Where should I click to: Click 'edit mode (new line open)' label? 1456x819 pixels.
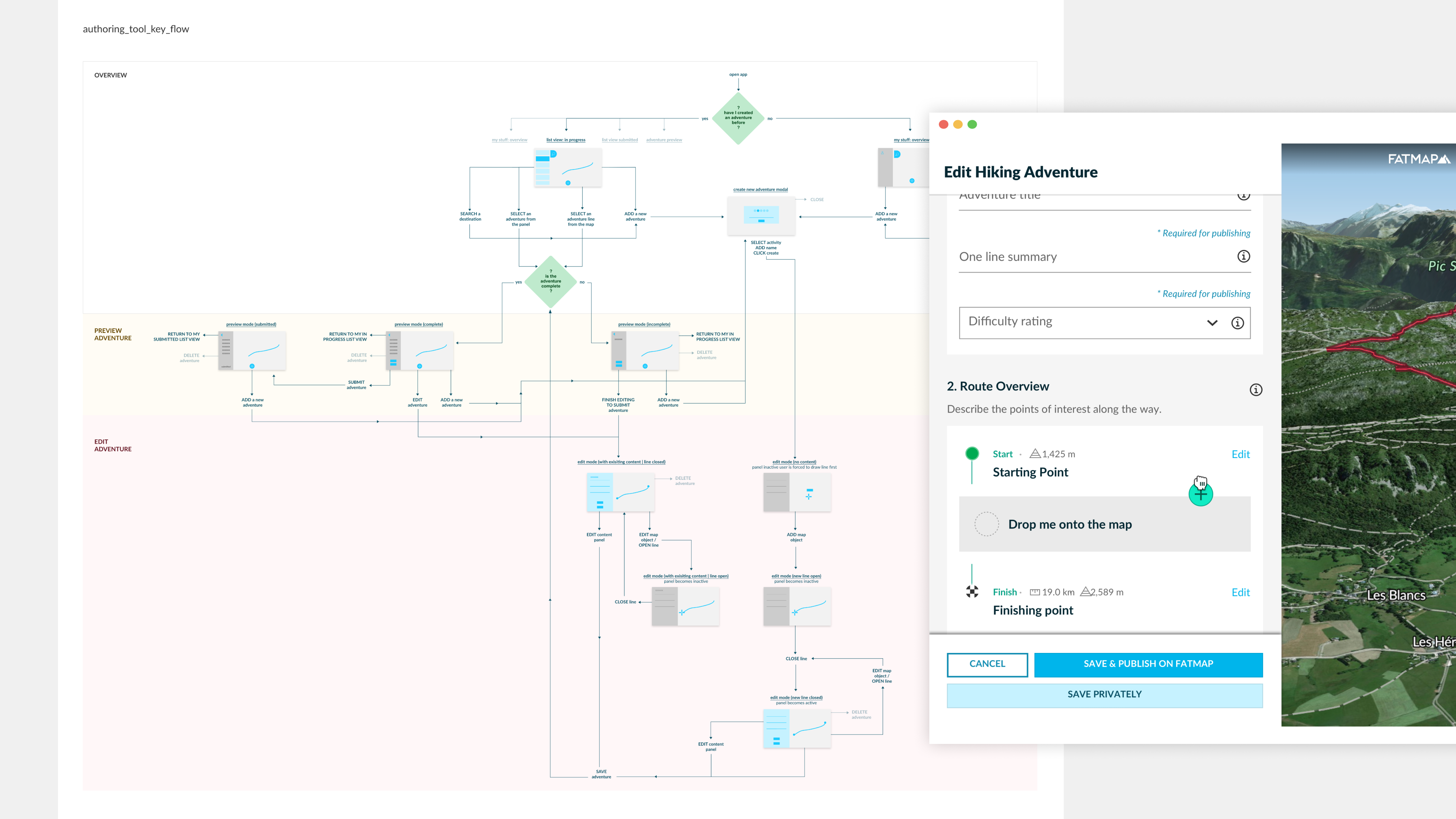796,576
